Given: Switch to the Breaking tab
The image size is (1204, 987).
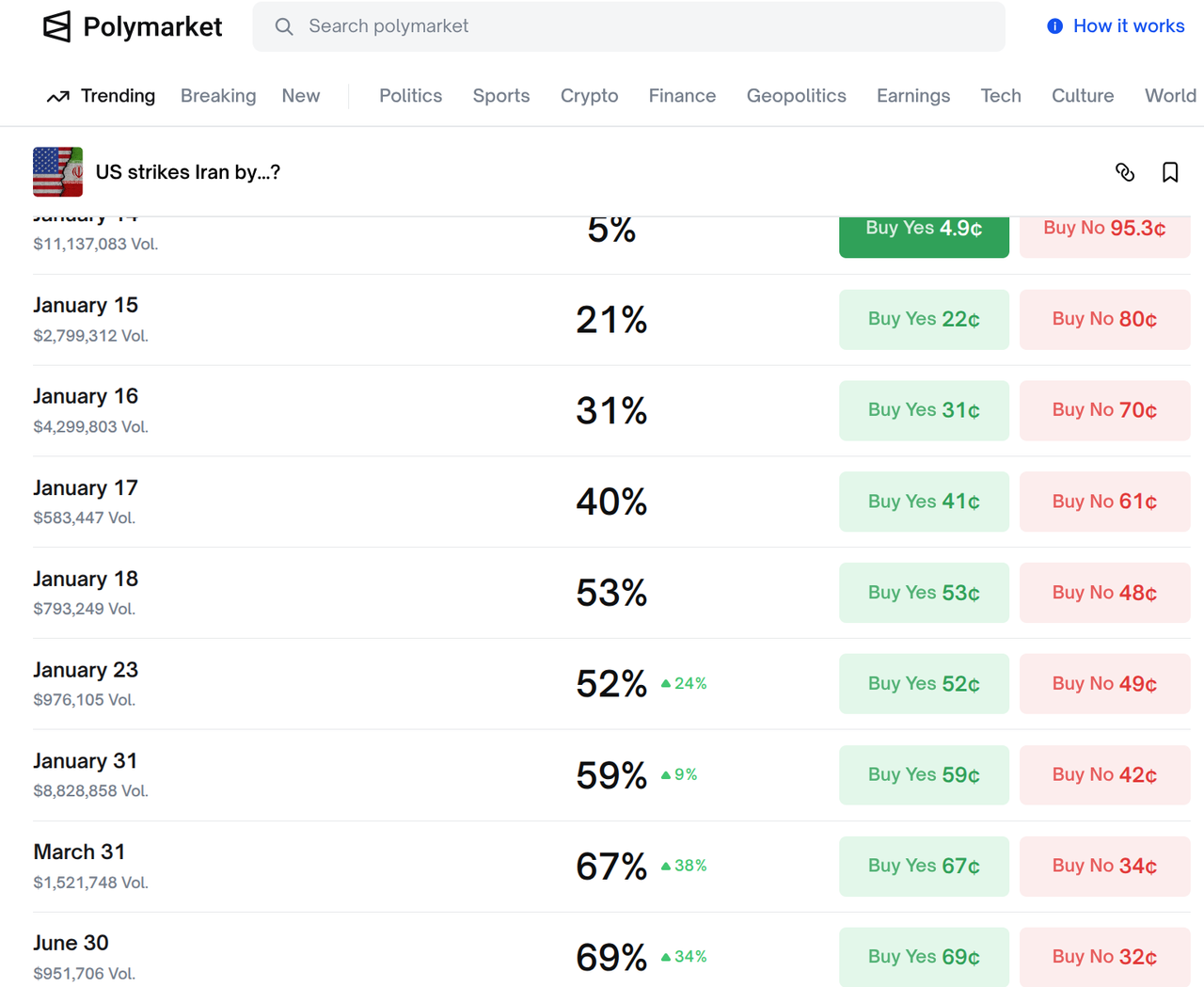Looking at the screenshot, I should pos(218,96).
